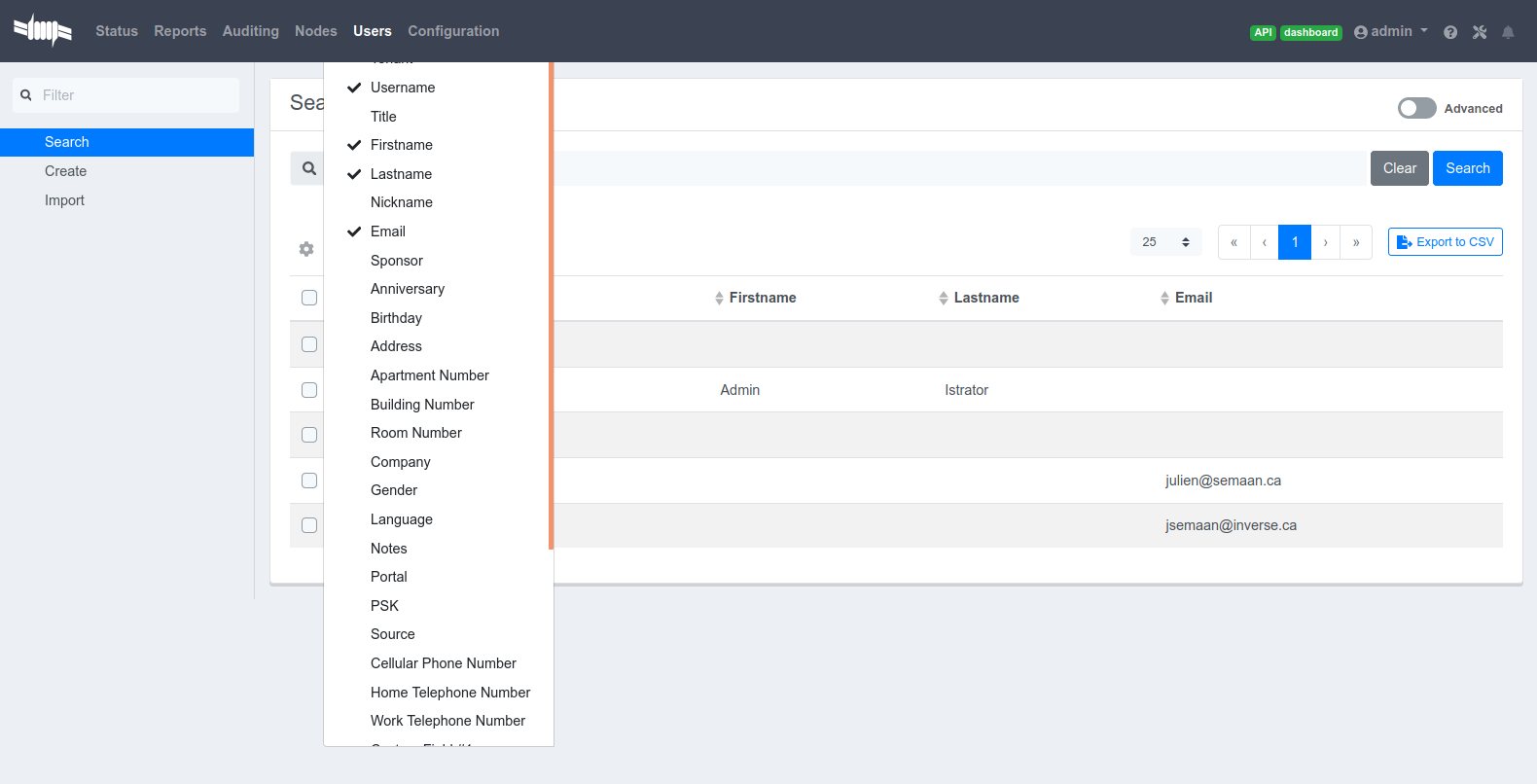Uncheck the Lastname column option

(438, 174)
